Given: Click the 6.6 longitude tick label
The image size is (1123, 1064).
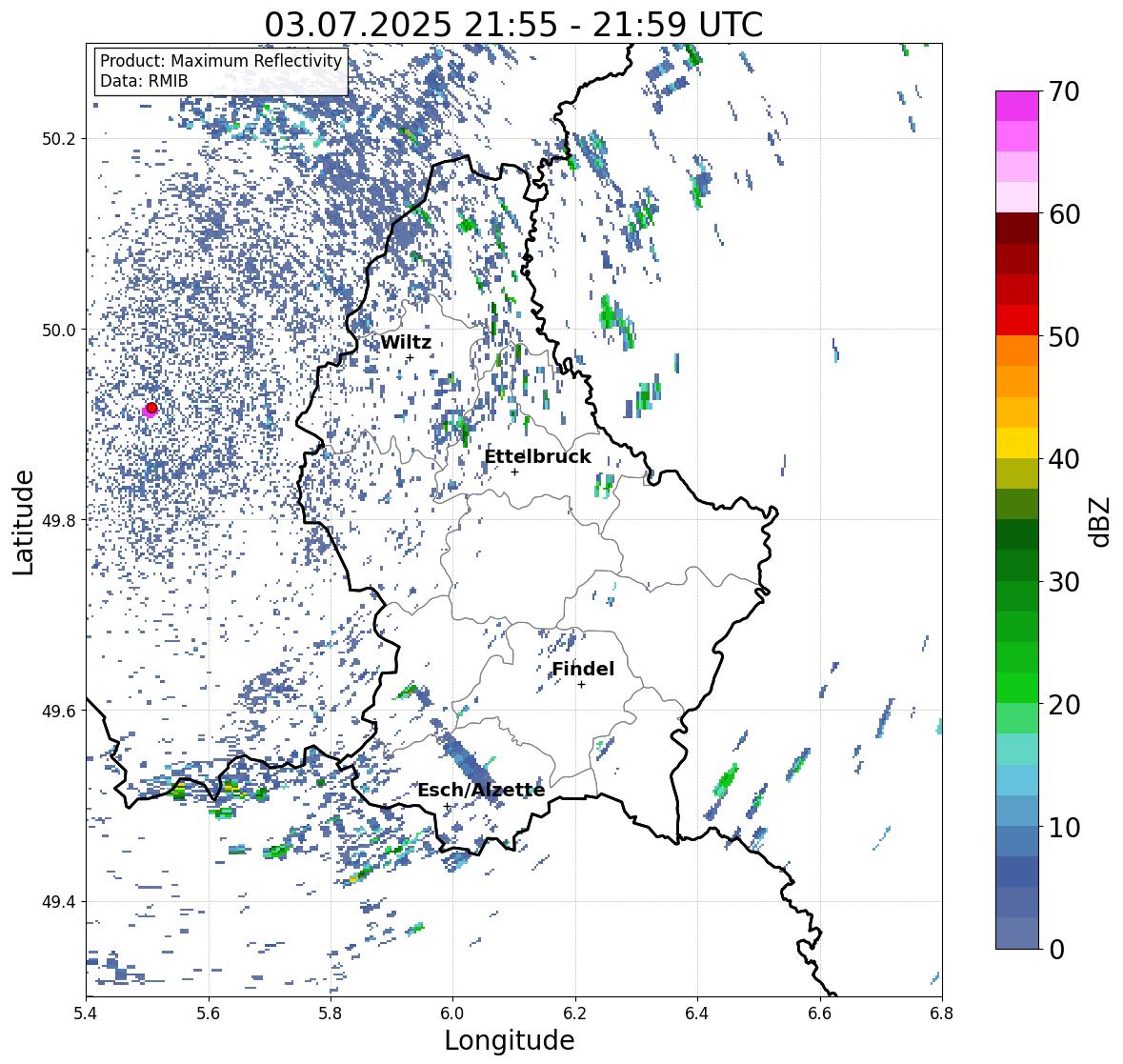Looking at the screenshot, I should coord(820,1013).
